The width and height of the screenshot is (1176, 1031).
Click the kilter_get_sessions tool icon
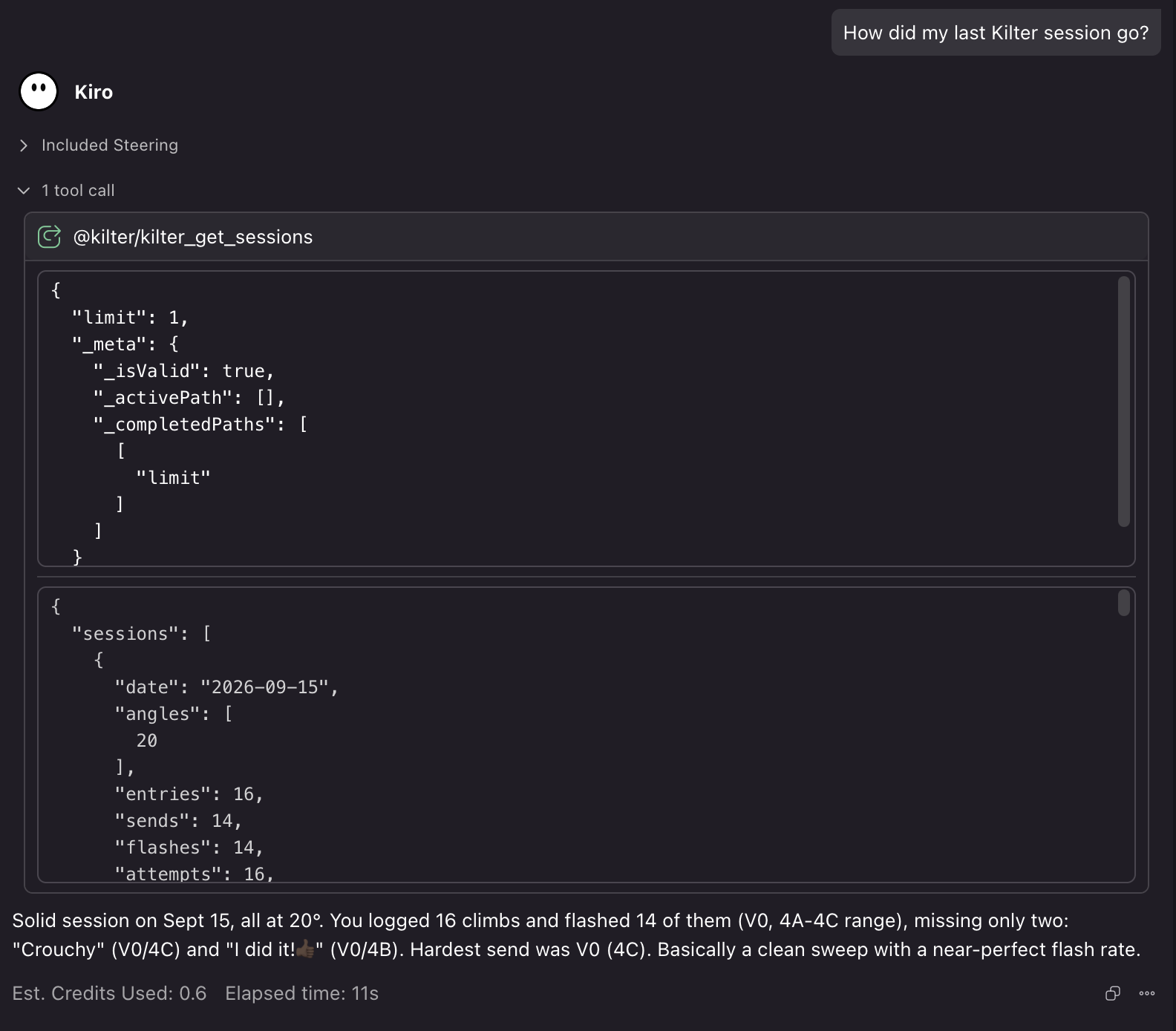click(49, 237)
